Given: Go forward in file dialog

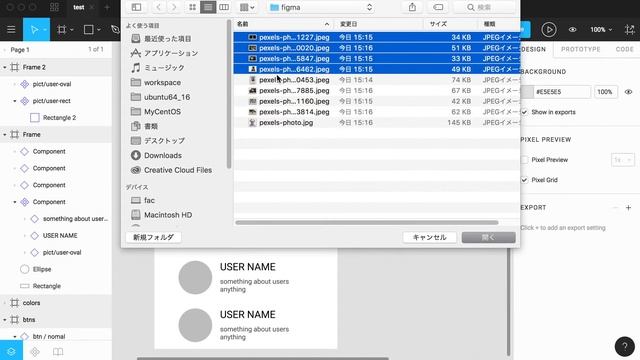Looking at the screenshot, I should [174, 7].
